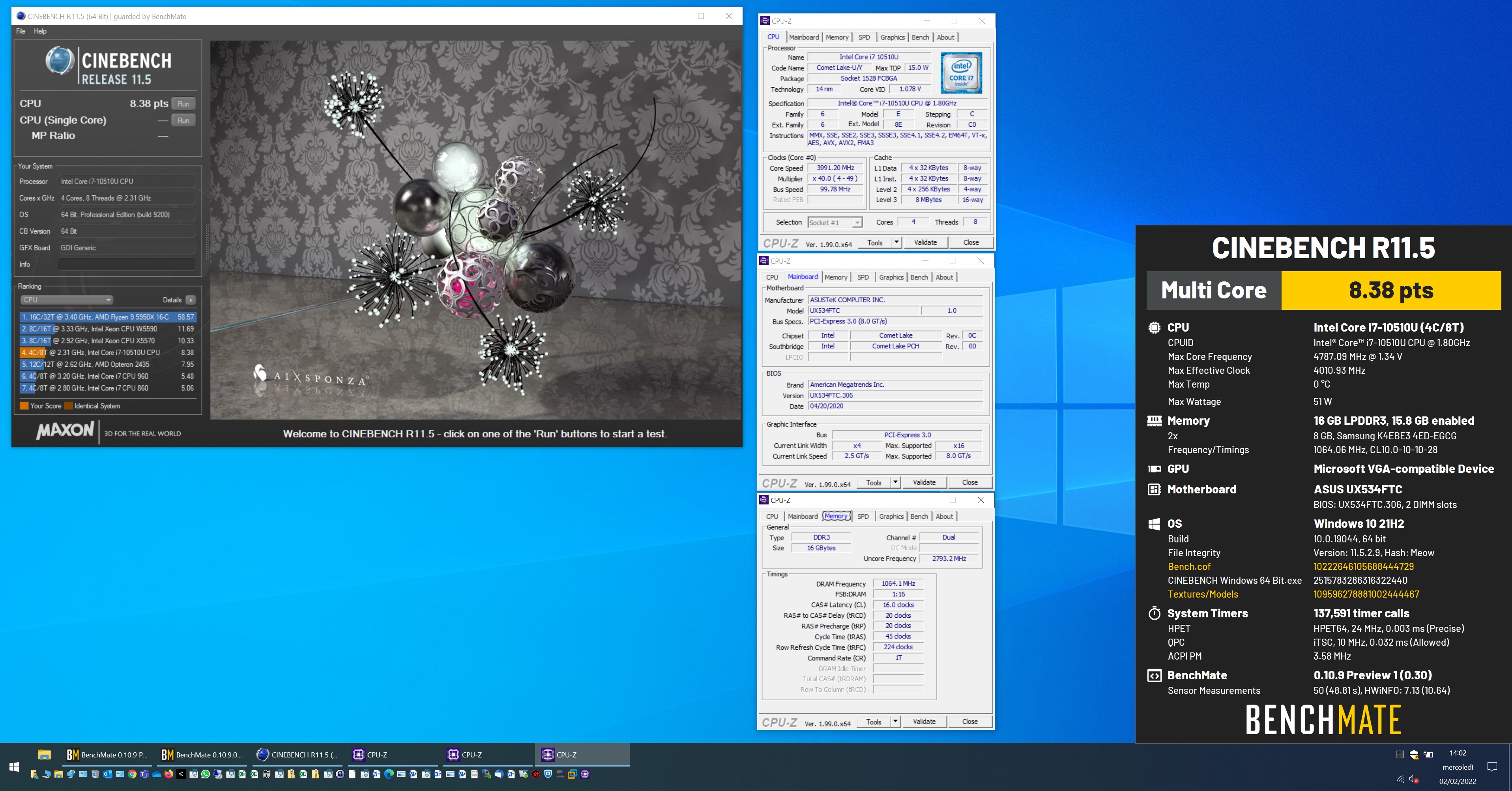Open Graphics tab in middle CPU-Z window
Image resolution: width=1512 pixels, height=791 pixels.
(891, 277)
